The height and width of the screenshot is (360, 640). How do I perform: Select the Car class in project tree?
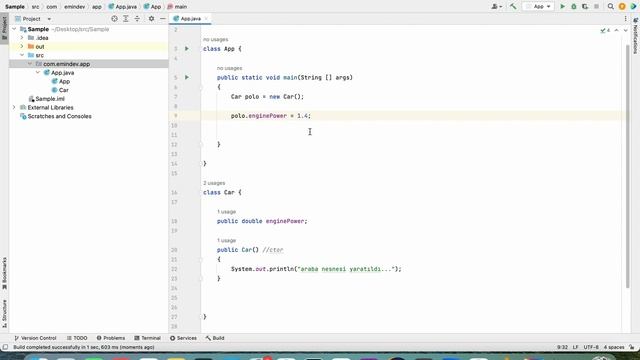[x=64, y=90]
